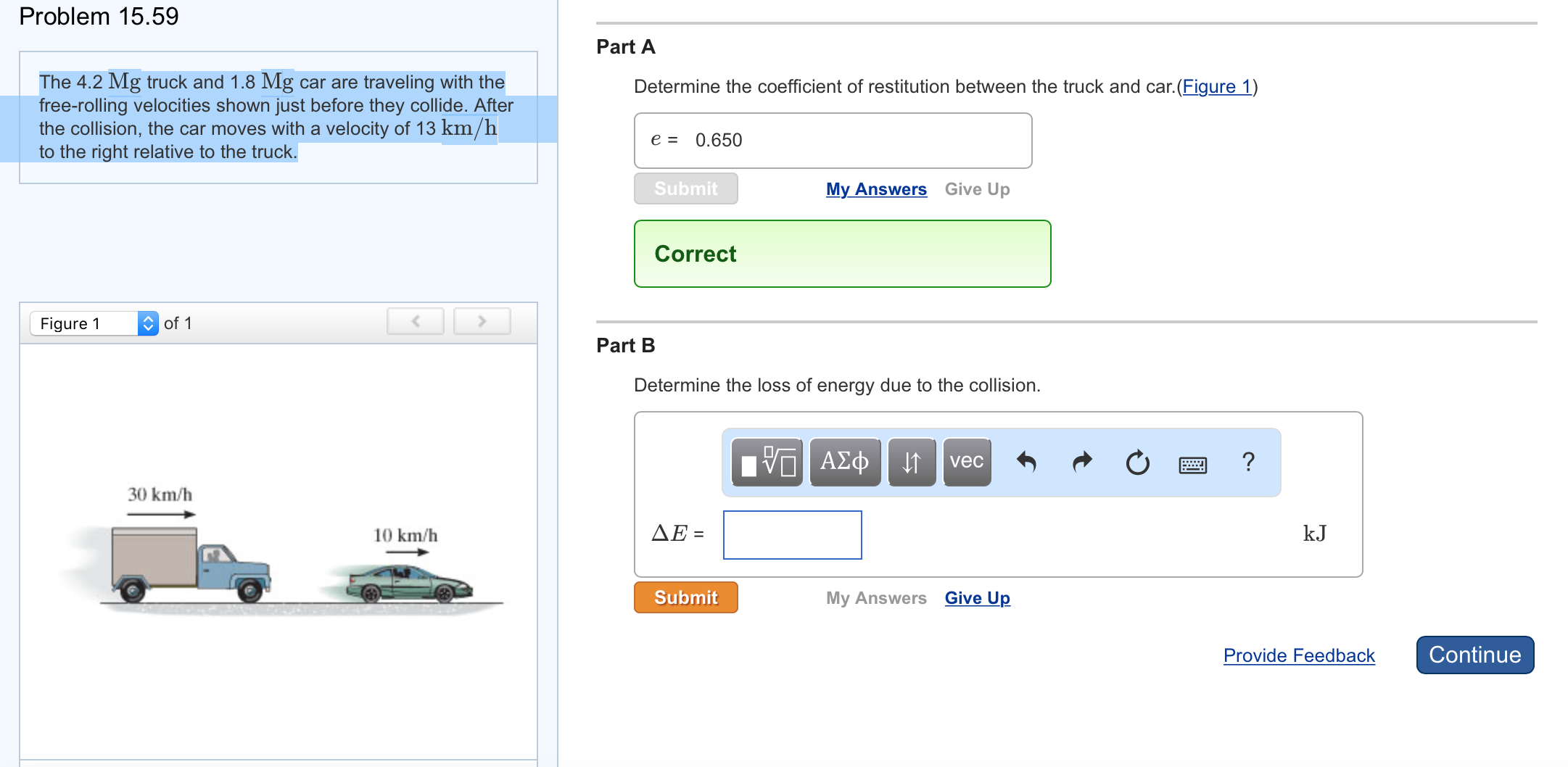Open the math templates (fraction/root) tool
Image resolution: width=1568 pixels, height=767 pixels.
coord(767,462)
